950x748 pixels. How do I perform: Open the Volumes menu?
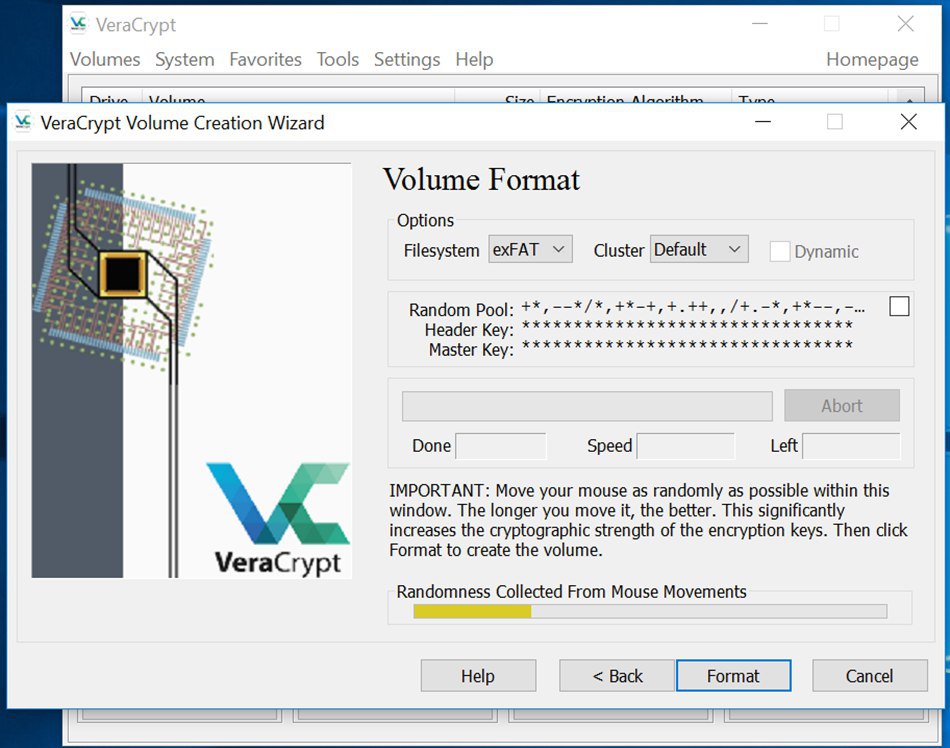pyautogui.click(x=105, y=60)
